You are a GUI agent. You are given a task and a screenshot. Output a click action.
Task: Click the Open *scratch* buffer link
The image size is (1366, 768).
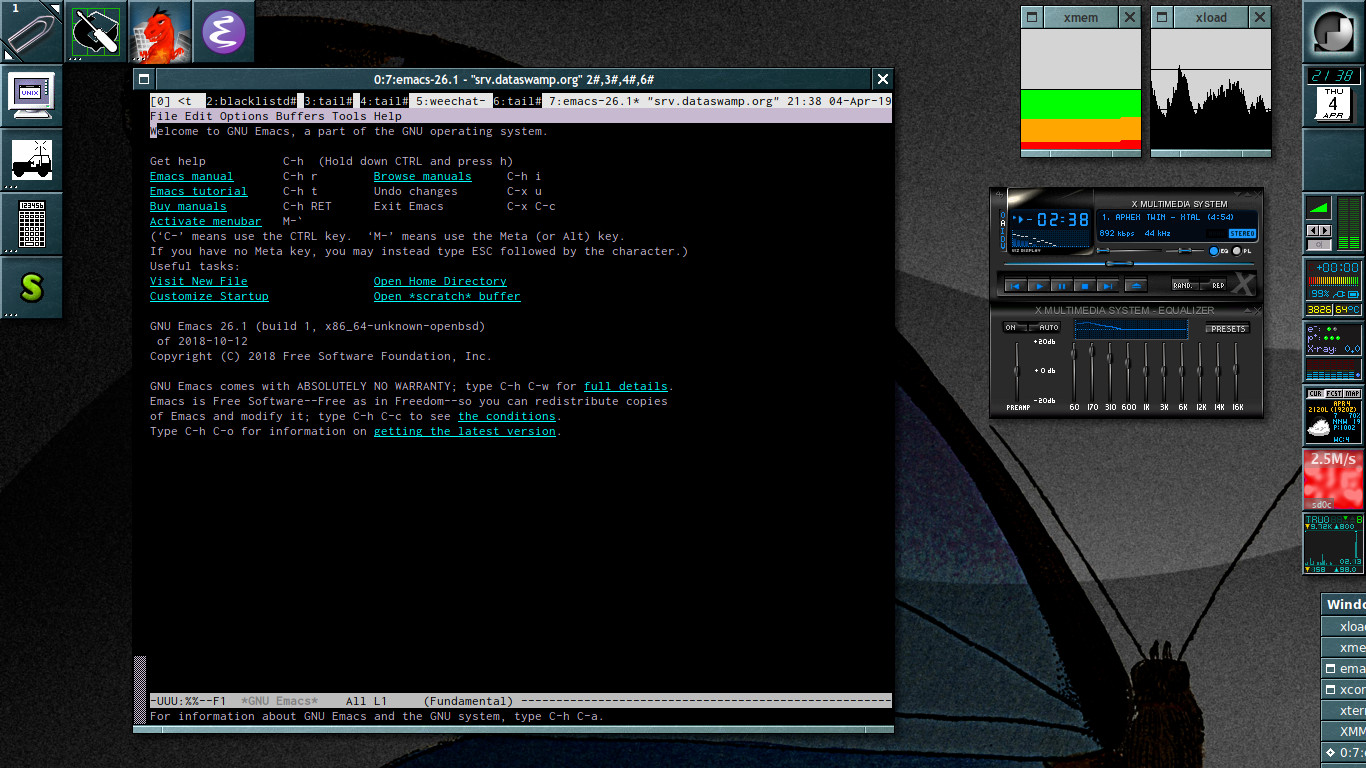[x=447, y=296]
